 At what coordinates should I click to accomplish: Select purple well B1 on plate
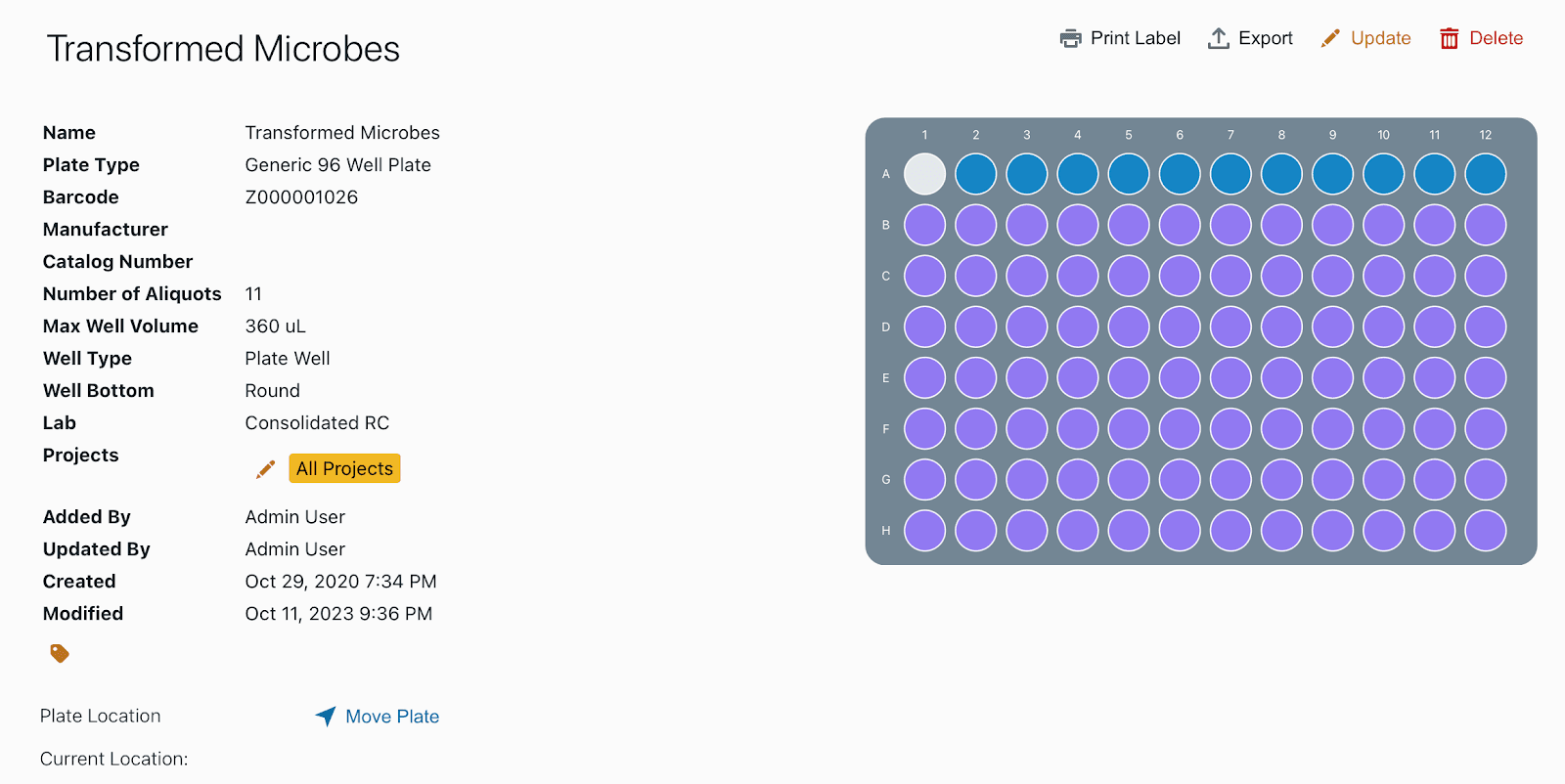point(924,225)
